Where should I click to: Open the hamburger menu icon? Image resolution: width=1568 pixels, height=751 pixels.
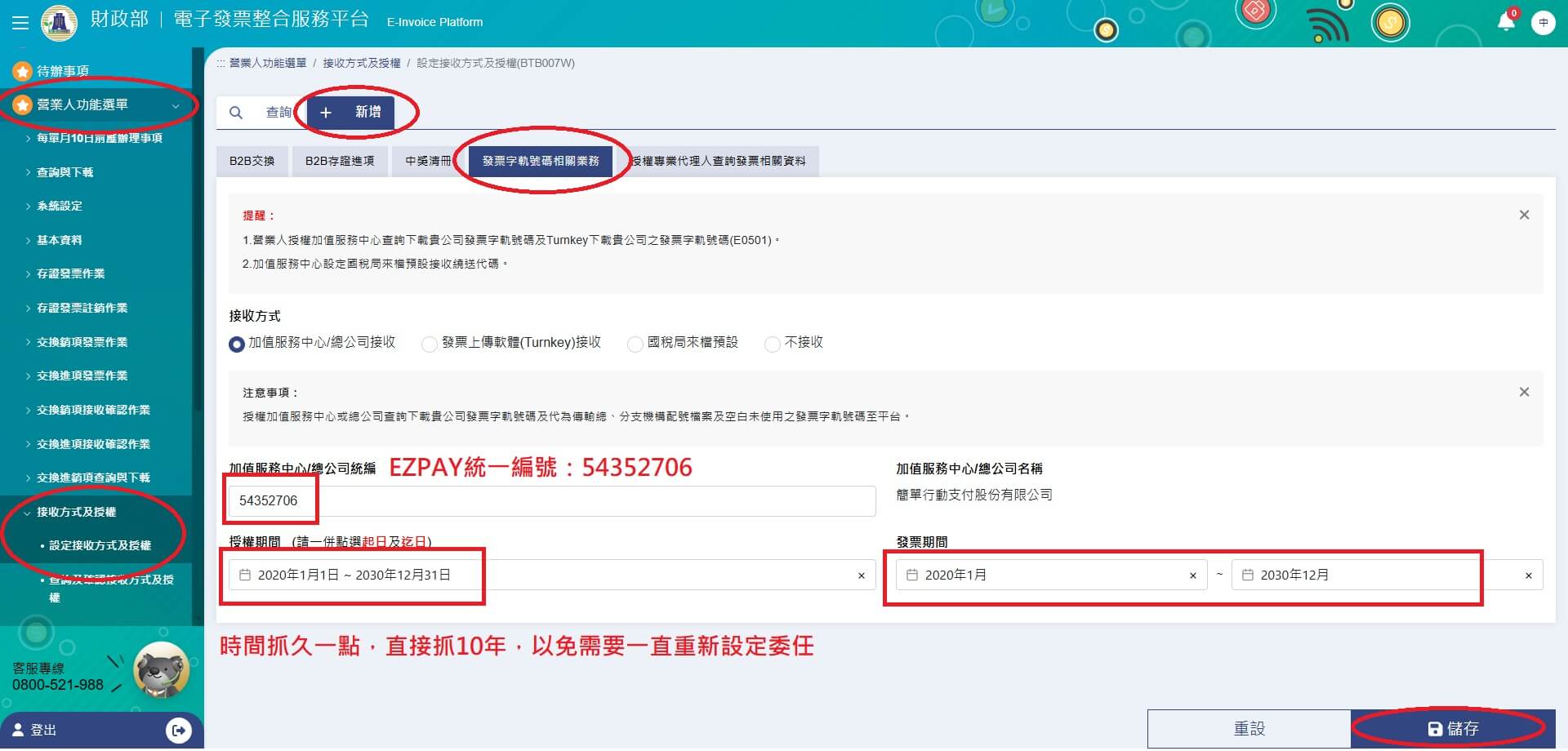[x=20, y=23]
